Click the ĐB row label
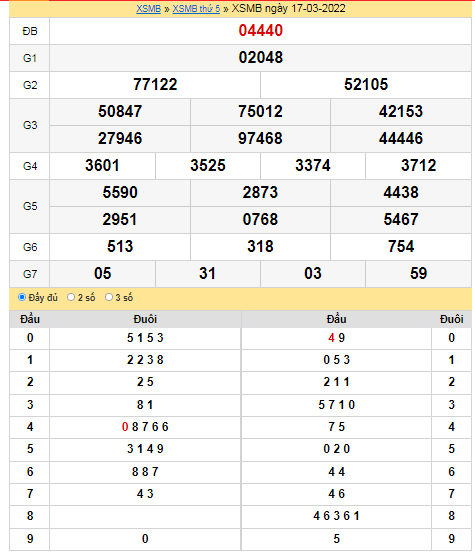 pos(30,31)
